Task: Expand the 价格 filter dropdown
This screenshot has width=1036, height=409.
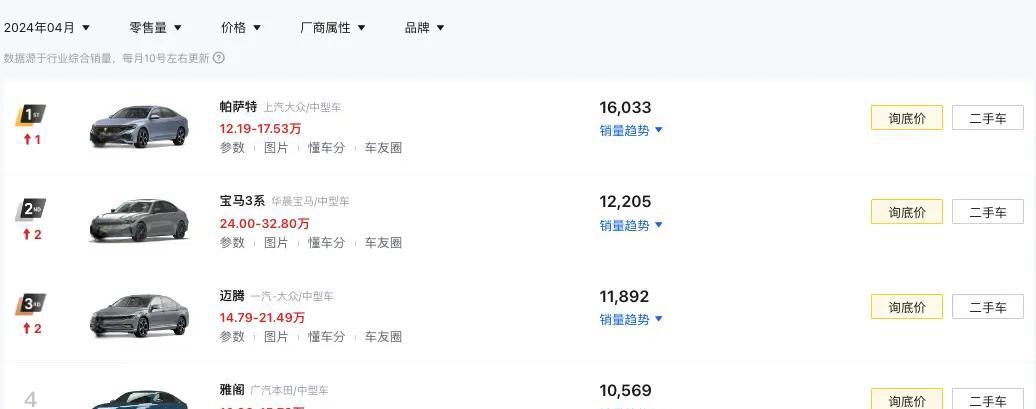Action: [x=241, y=28]
